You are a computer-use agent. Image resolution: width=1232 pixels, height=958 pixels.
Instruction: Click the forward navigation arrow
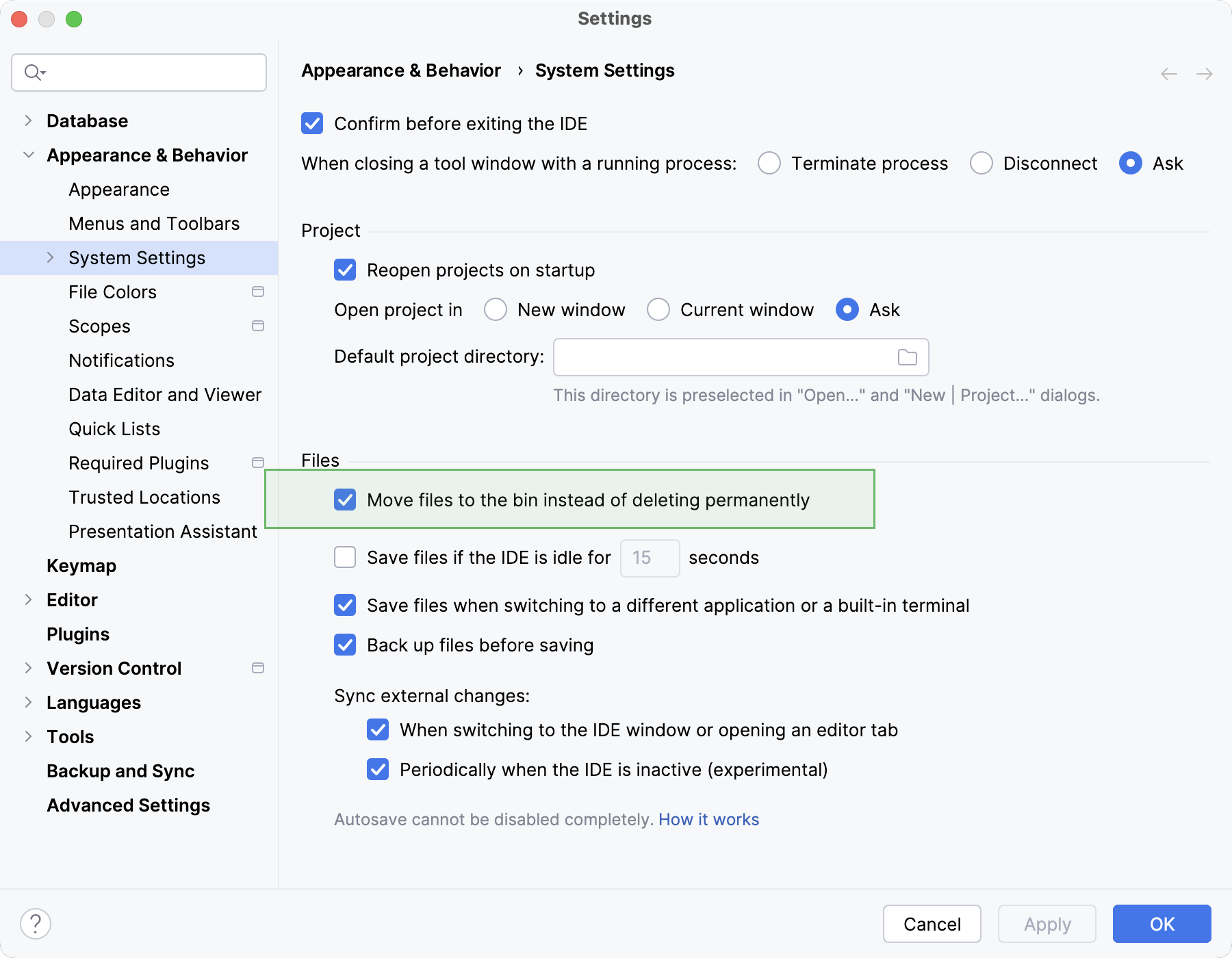pyautogui.click(x=1203, y=74)
